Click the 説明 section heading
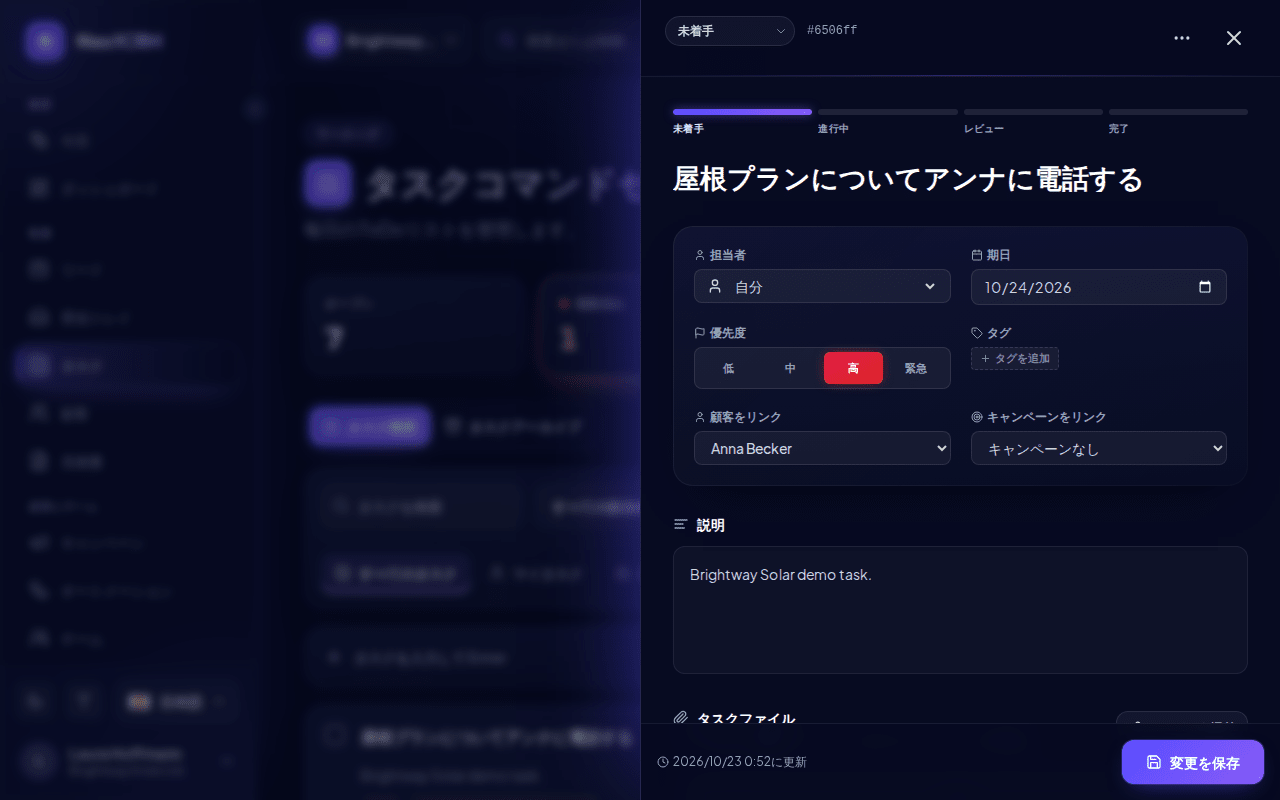1280x800 pixels. 710,524
